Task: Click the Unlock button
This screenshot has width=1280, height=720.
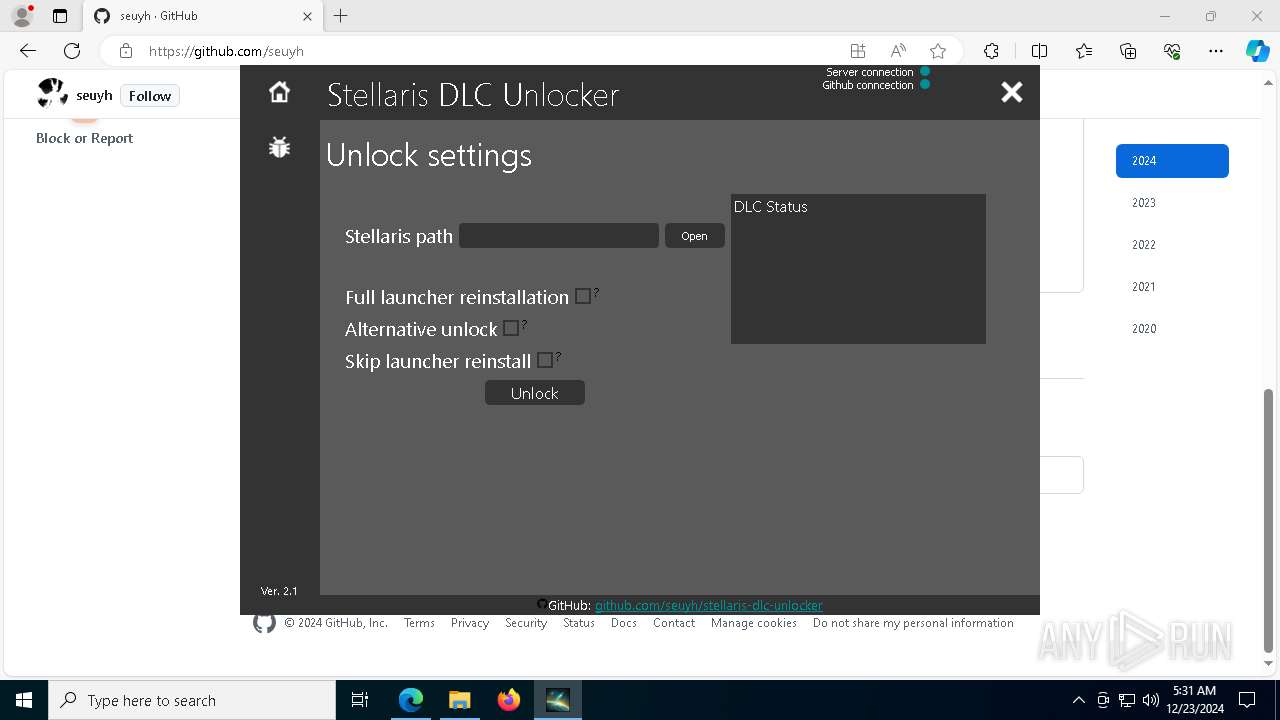Action: click(535, 393)
